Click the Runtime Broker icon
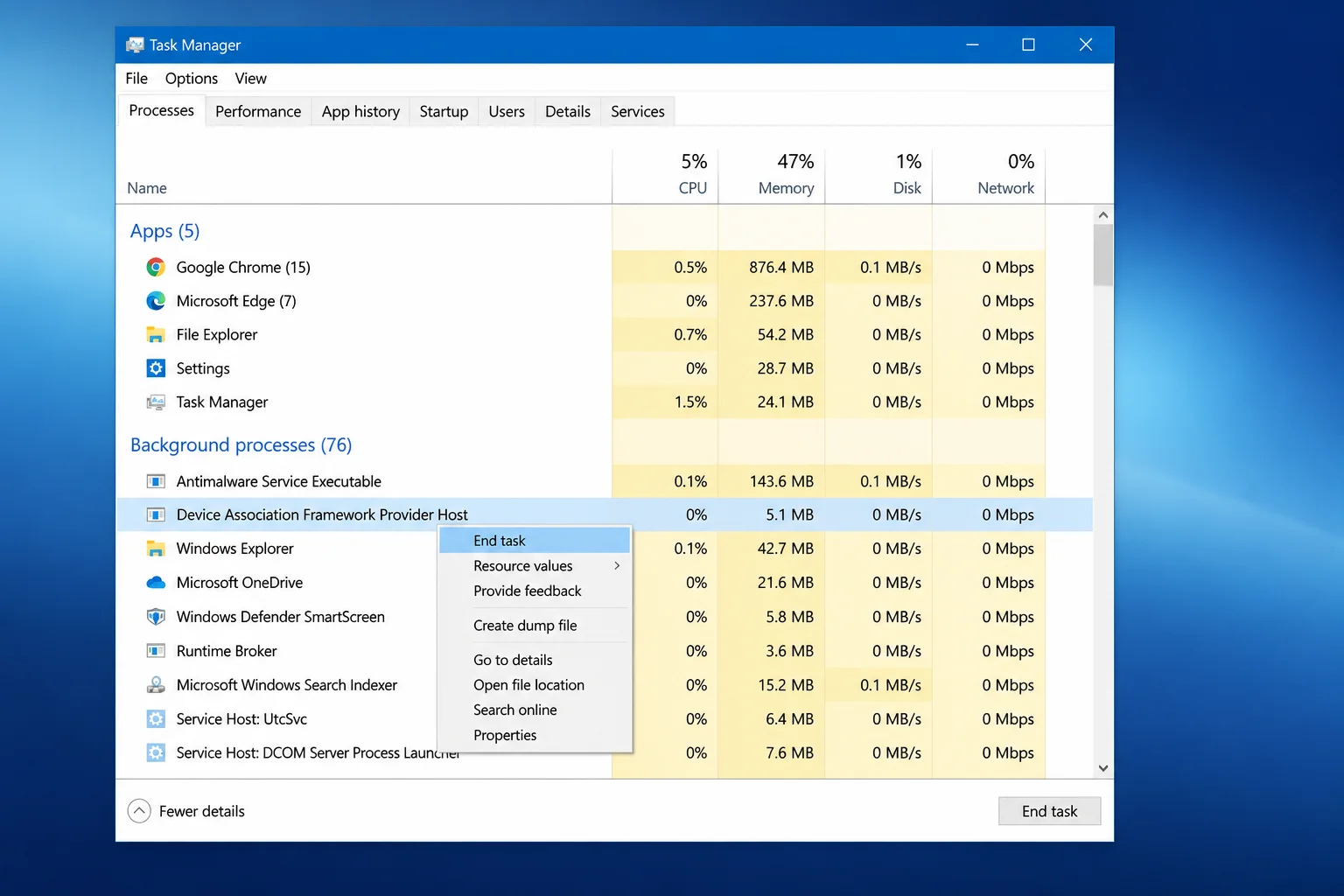Screen dimensions: 1344x896 156,651
